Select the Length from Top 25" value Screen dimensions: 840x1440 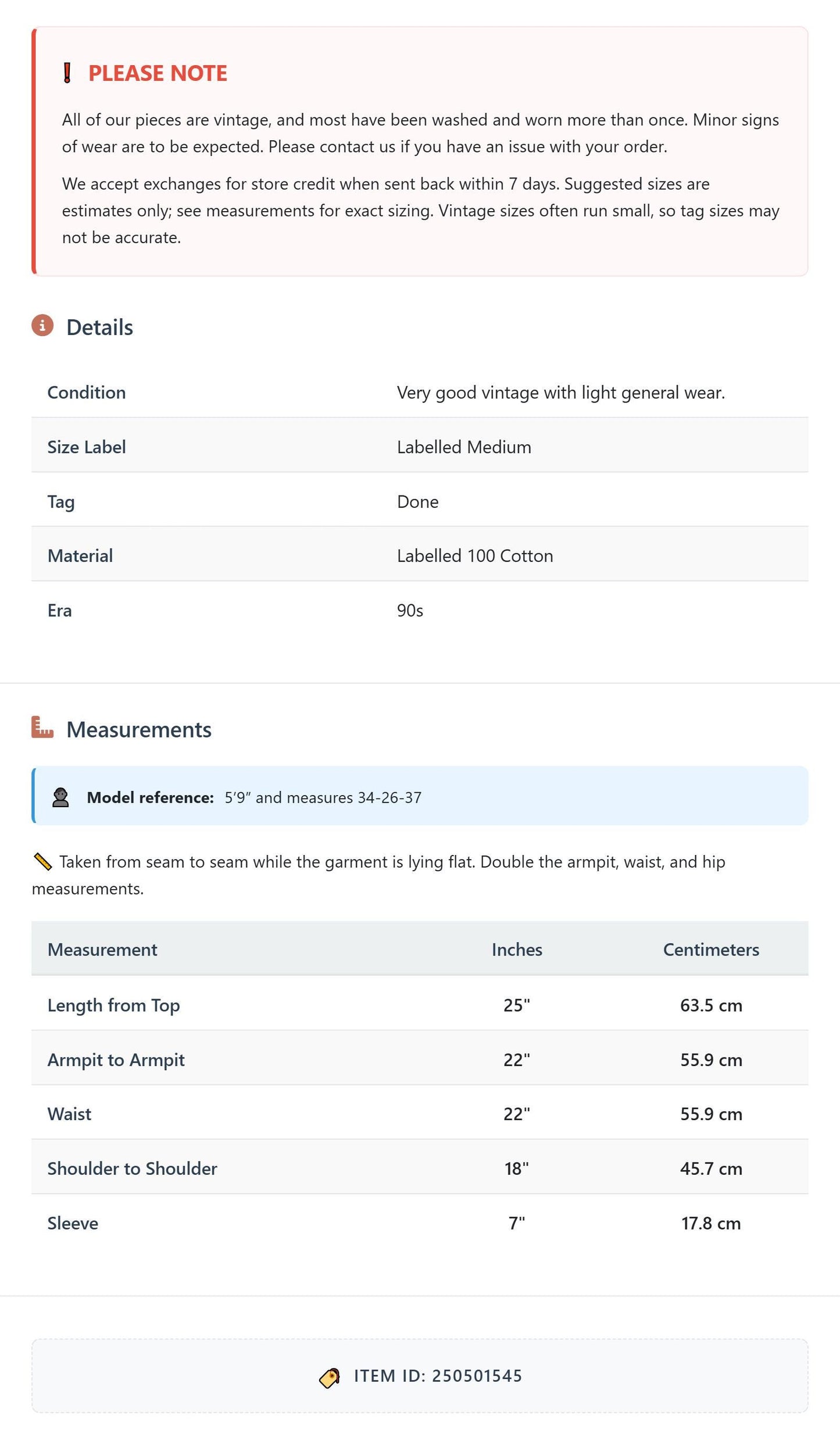[x=517, y=1005]
